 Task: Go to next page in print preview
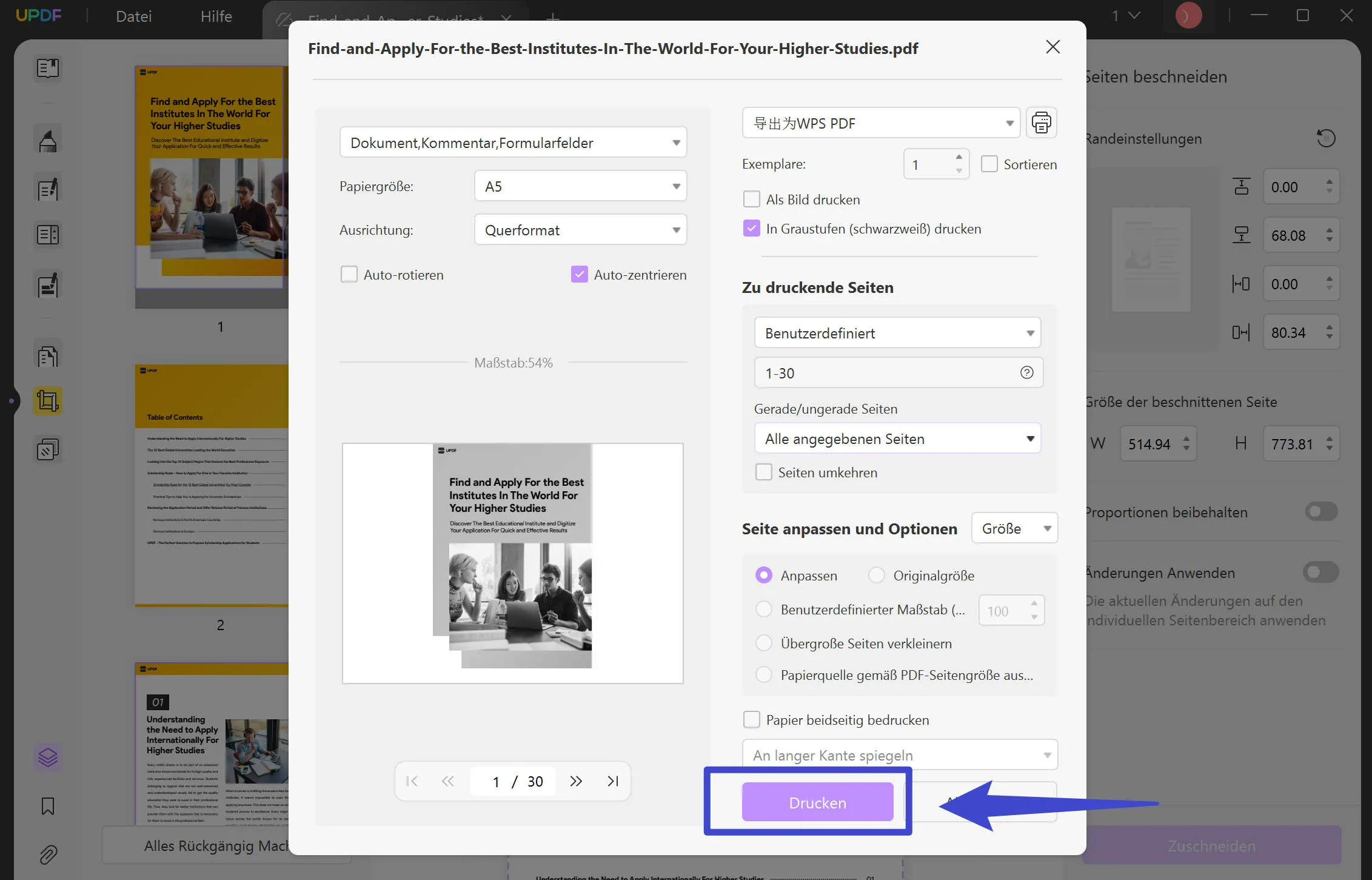point(575,781)
